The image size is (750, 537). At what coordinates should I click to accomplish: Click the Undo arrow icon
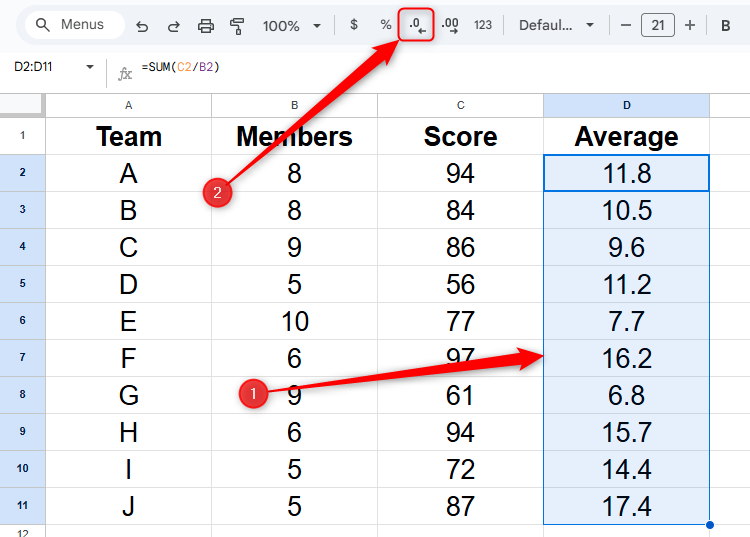(142, 25)
